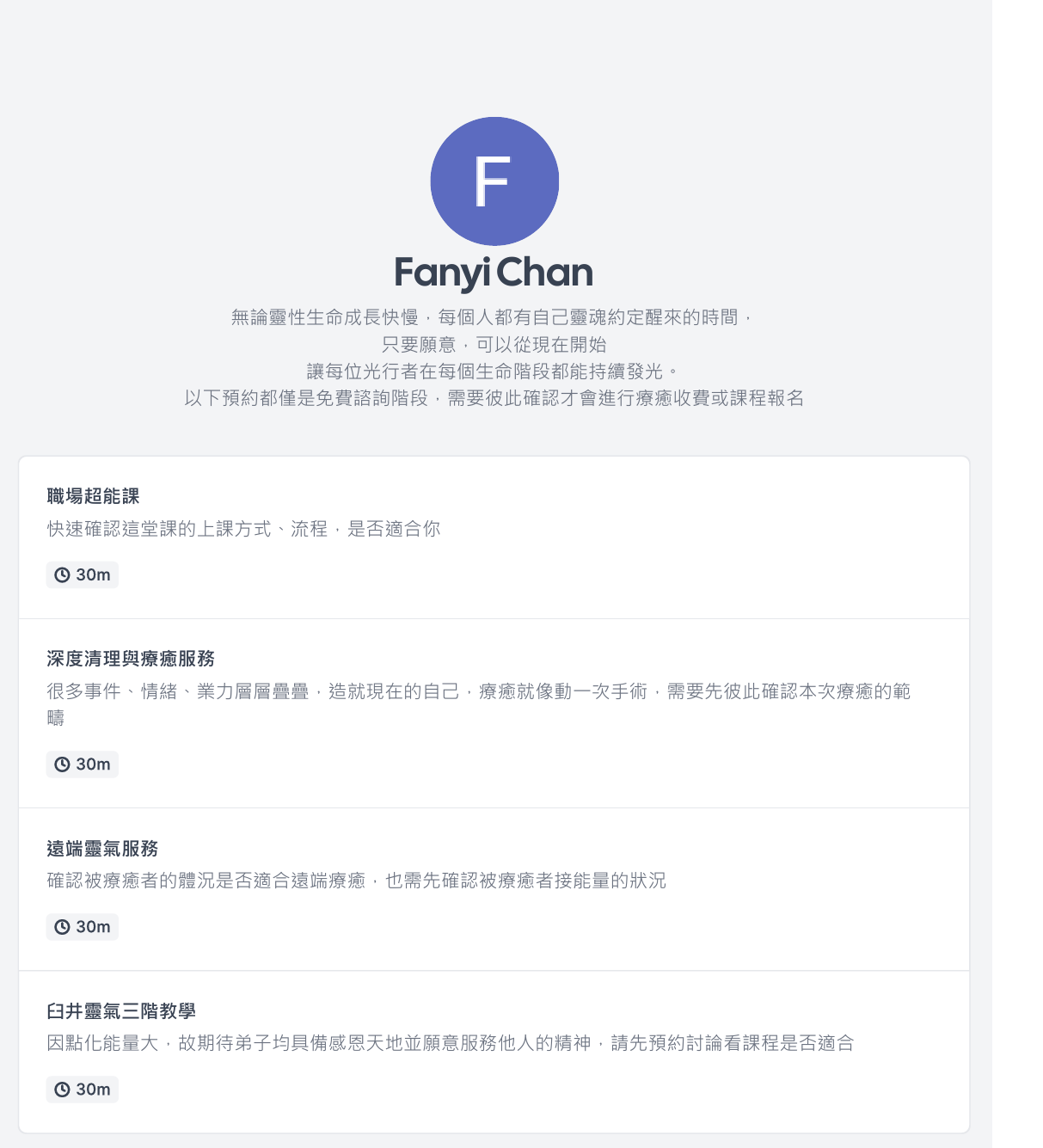Image resolution: width=1043 pixels, height=1148 pixels.
Task: Click the description starting with 確認被療癒者的體況
Action: (356, 881)
